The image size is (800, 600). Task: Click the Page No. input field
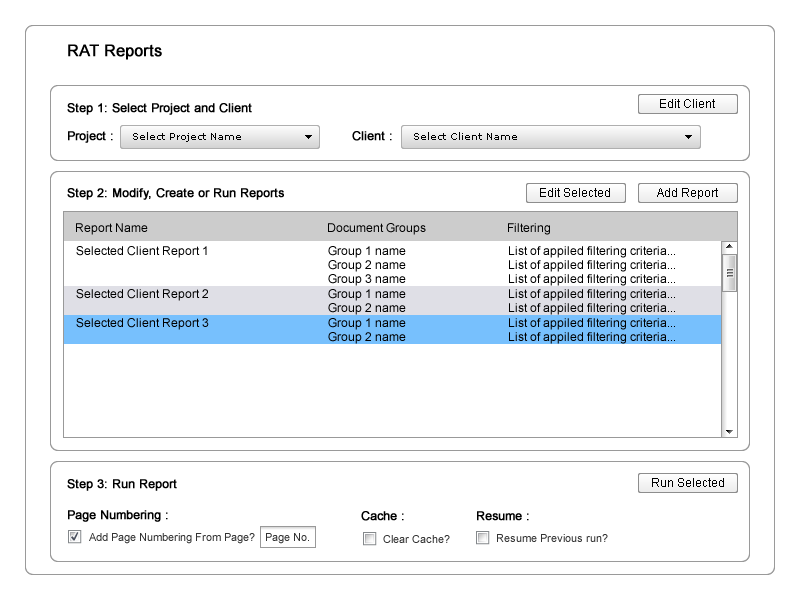click(x=288, y=538)
